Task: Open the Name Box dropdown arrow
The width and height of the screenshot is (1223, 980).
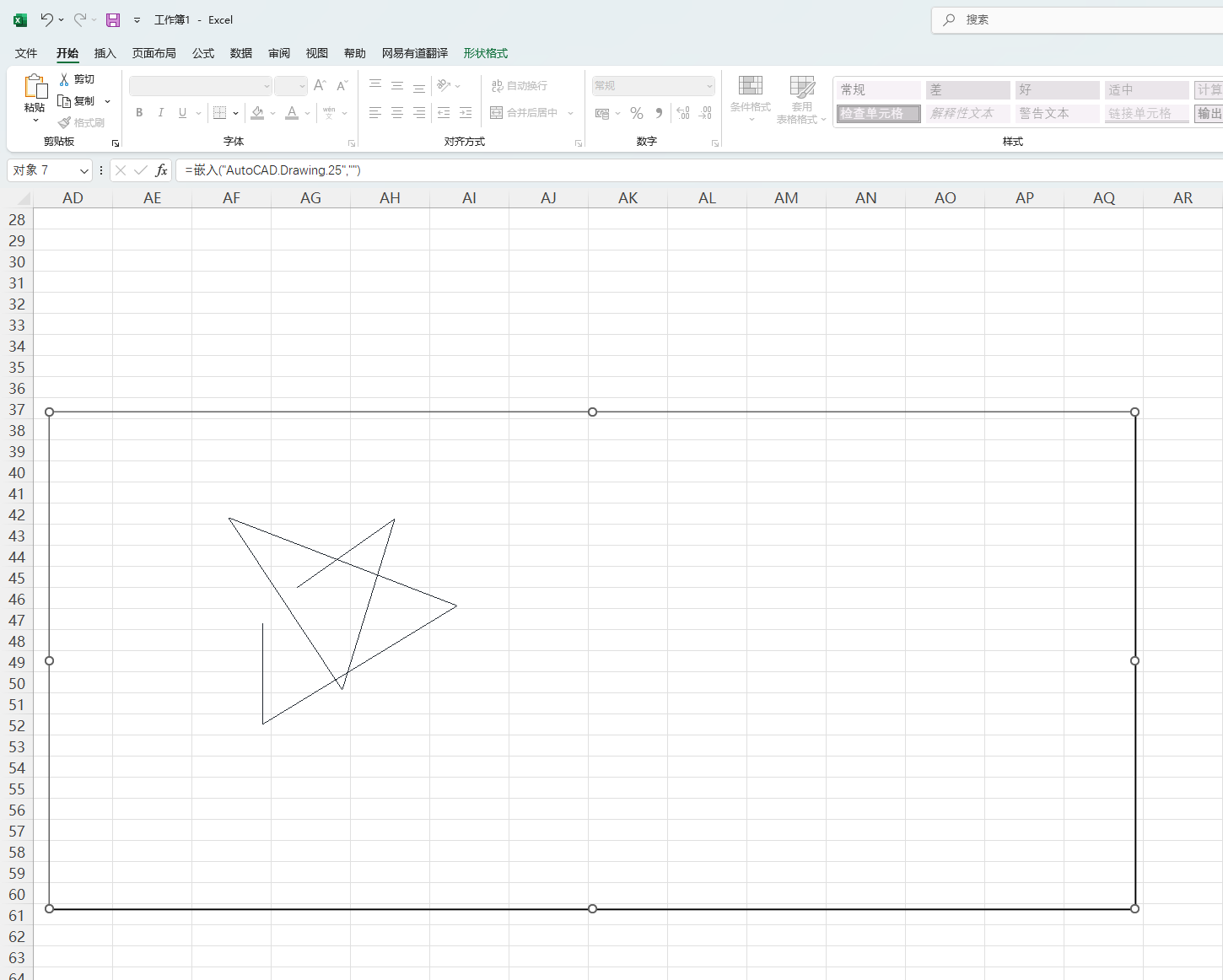Action: (x=84, y=170)
